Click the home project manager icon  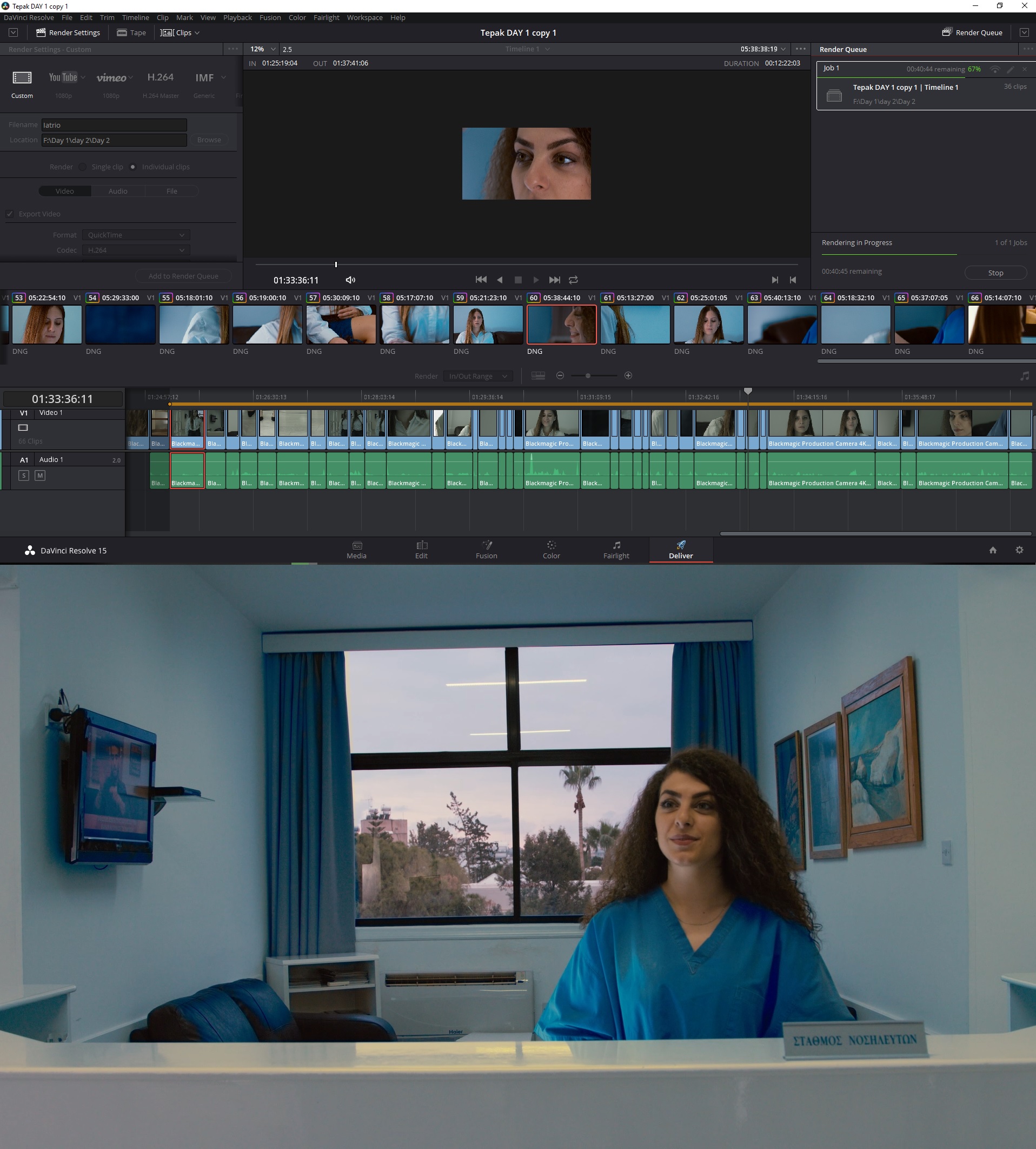[993, 550]
